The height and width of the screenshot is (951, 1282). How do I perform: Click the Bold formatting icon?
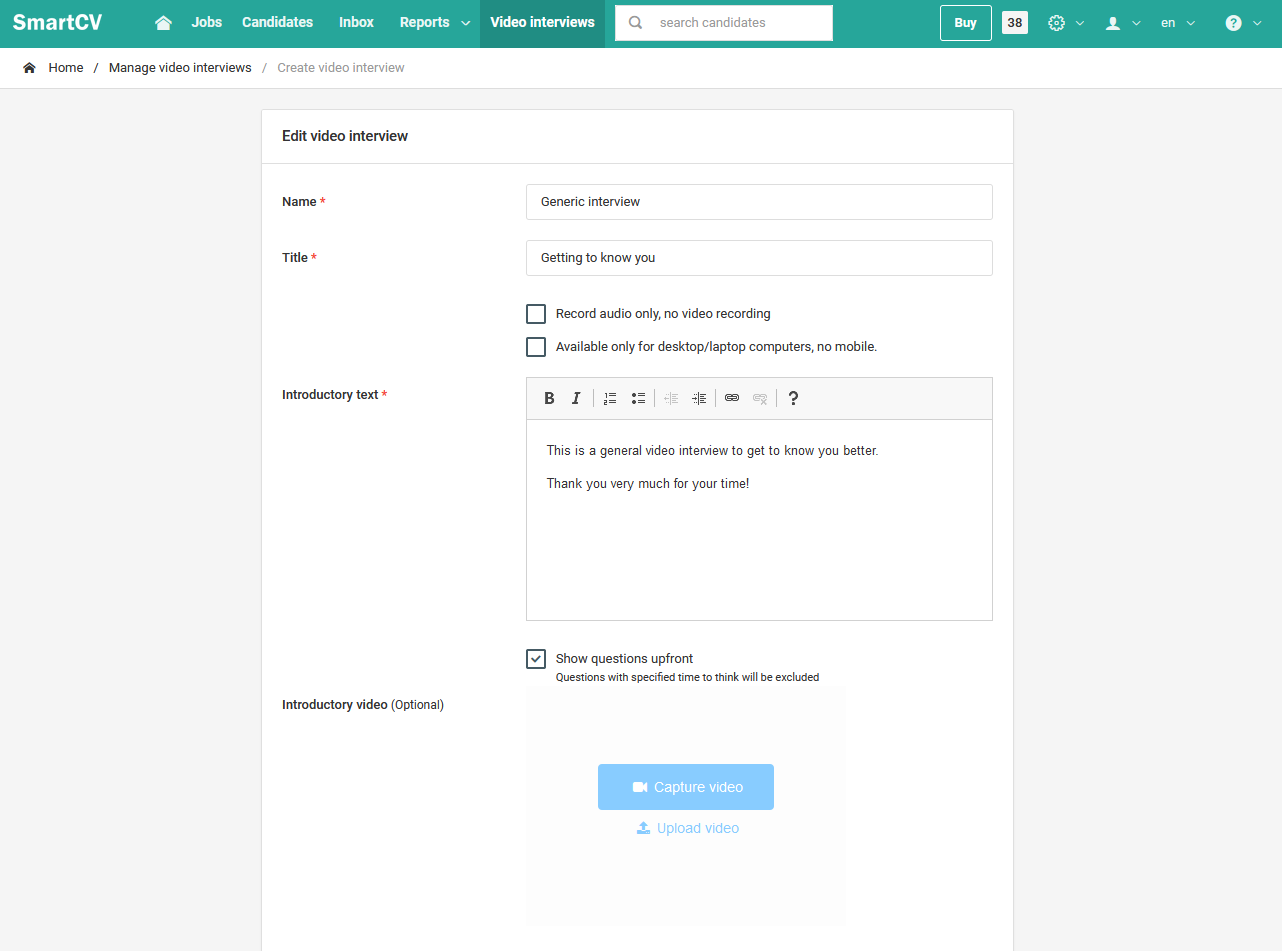(549, 398)
